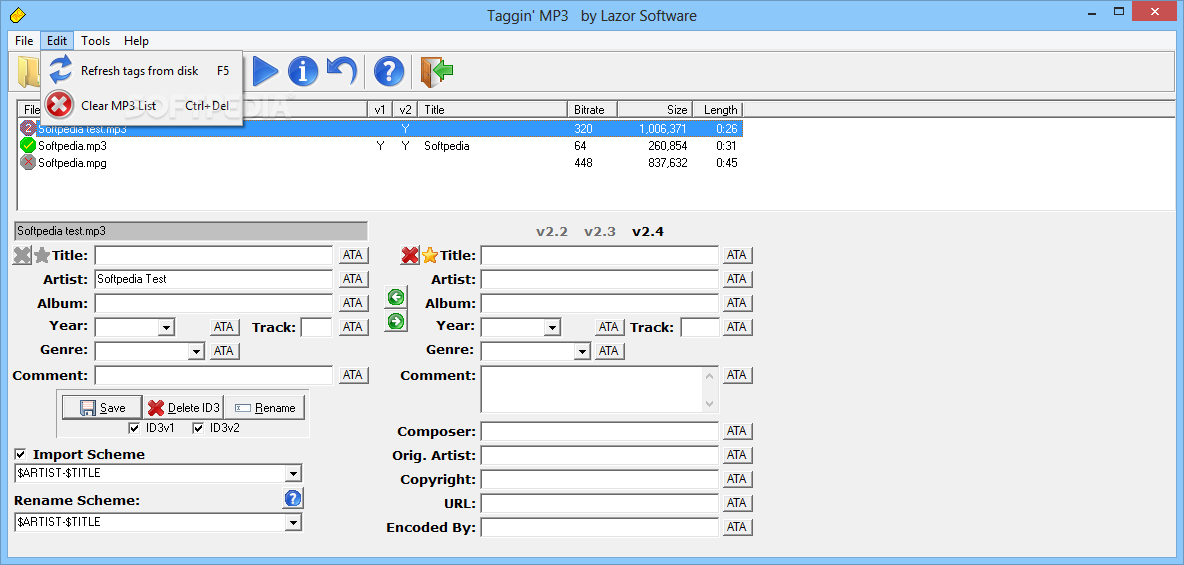Click the v1 Artist field with Softpedia Test
Screen dimensions: 1184x565
(214, 279)
